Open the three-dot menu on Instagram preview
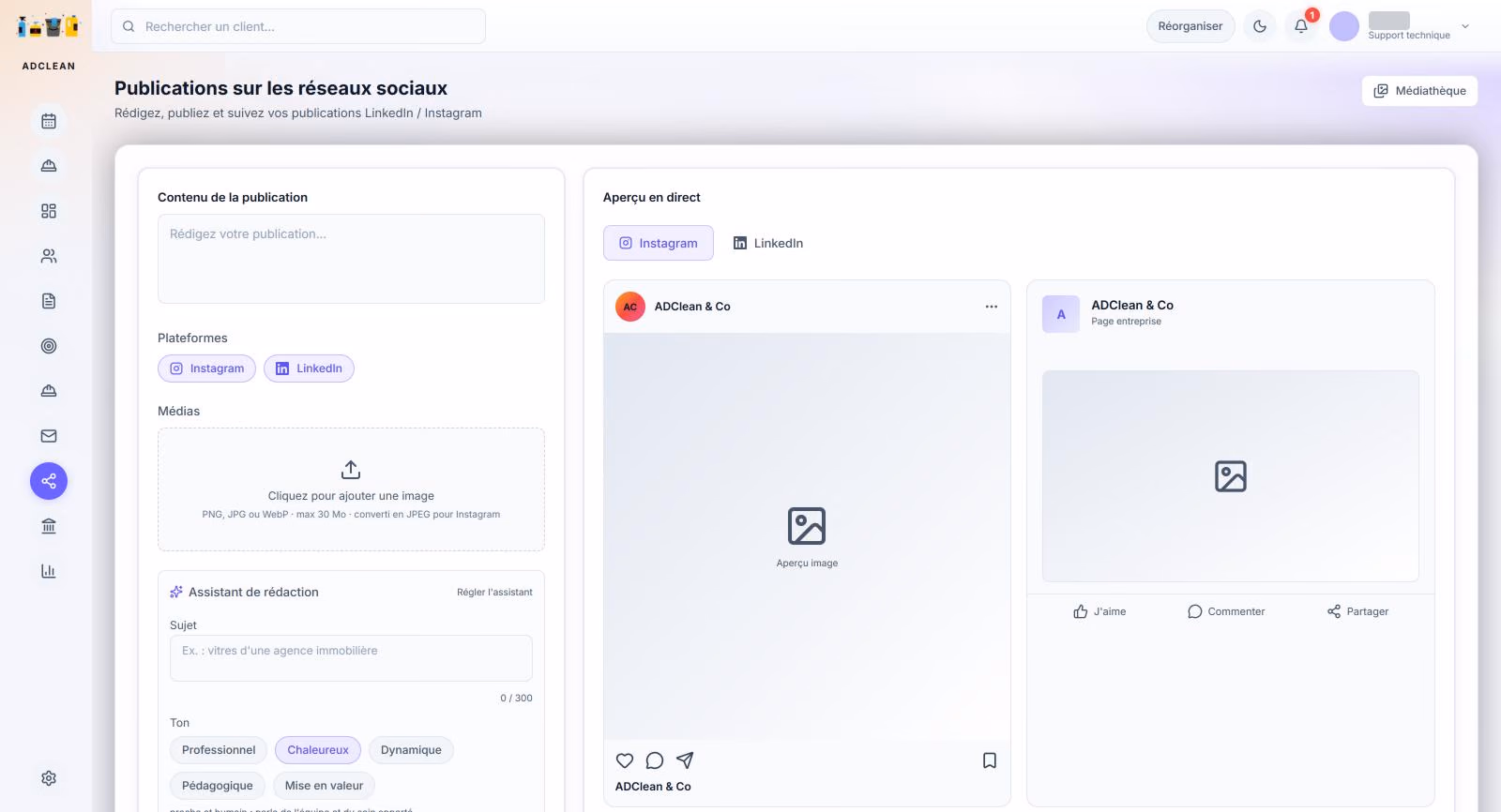This screenshot has width=1501, height=812. coord(992,307)
